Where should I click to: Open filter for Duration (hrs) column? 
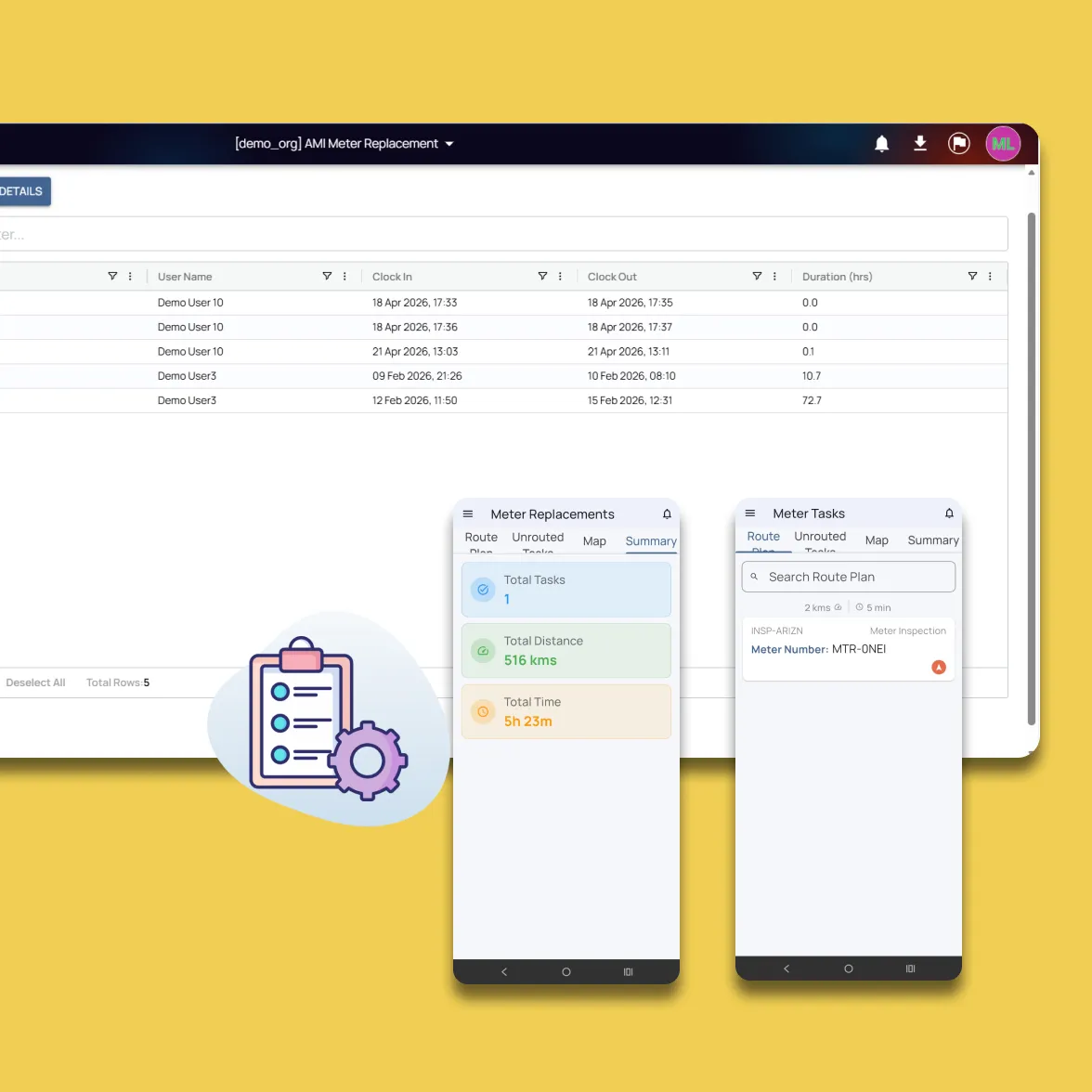click(972, 276)
